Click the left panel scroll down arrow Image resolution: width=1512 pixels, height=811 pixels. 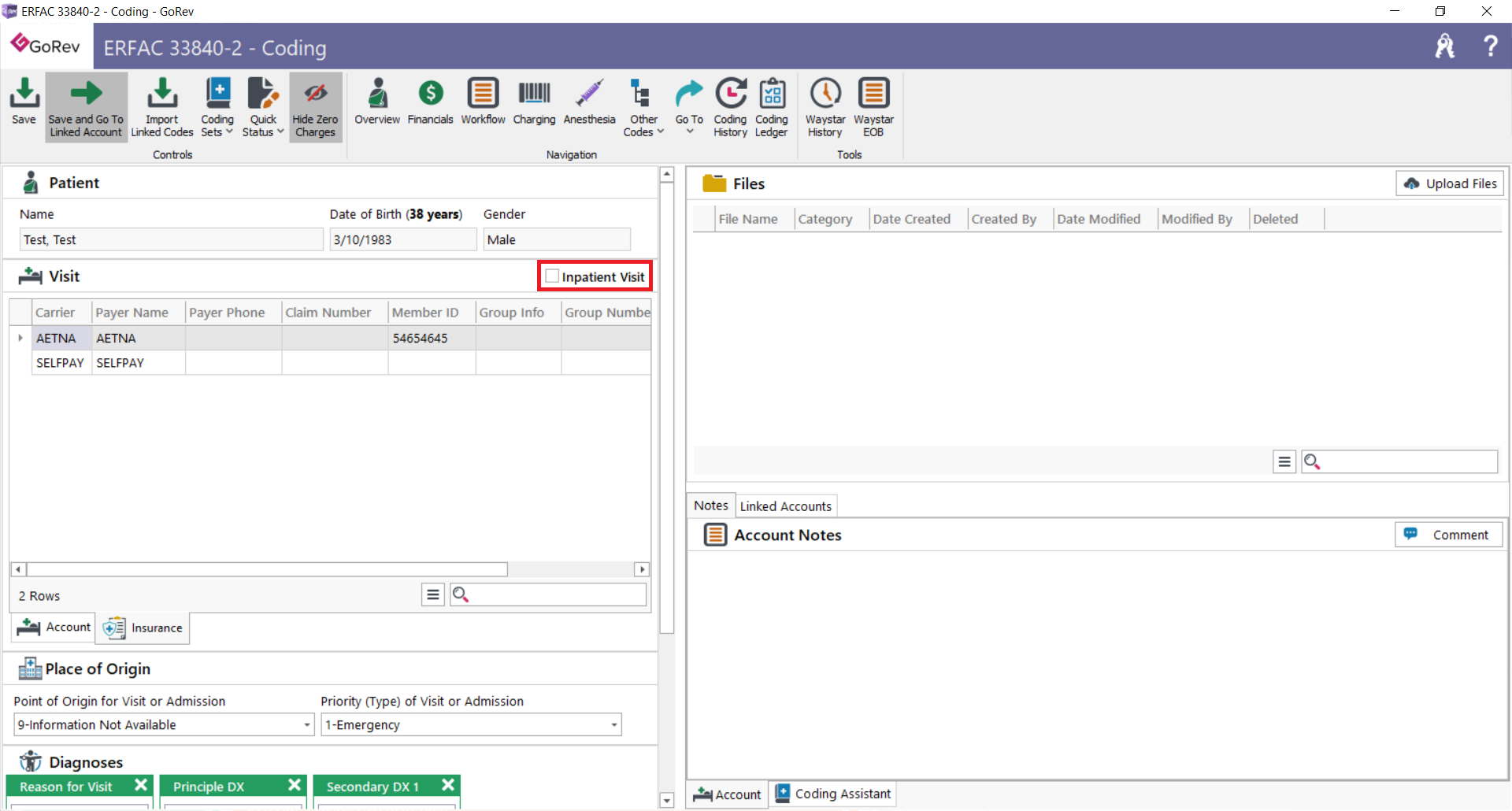667,801
